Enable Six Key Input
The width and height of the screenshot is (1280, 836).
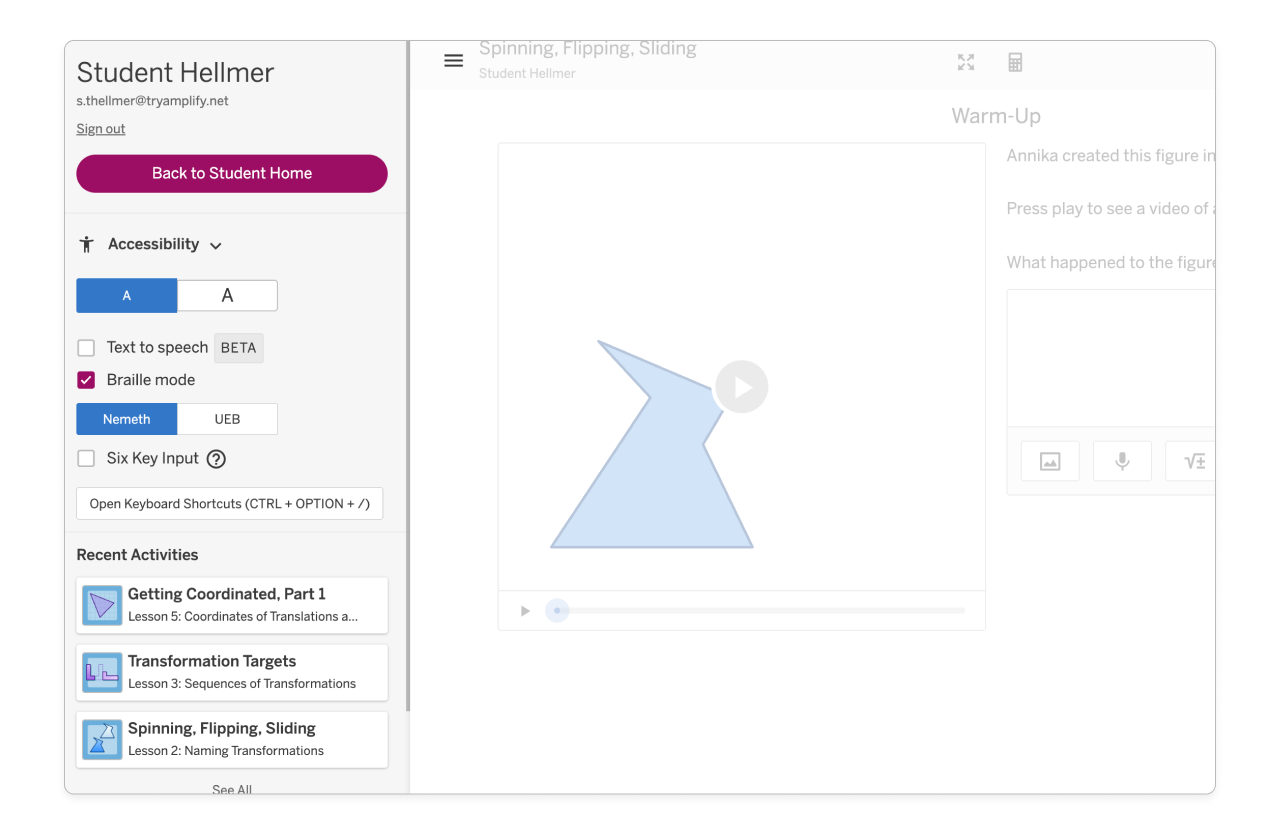pyautogui.click(x=86, y=458)
